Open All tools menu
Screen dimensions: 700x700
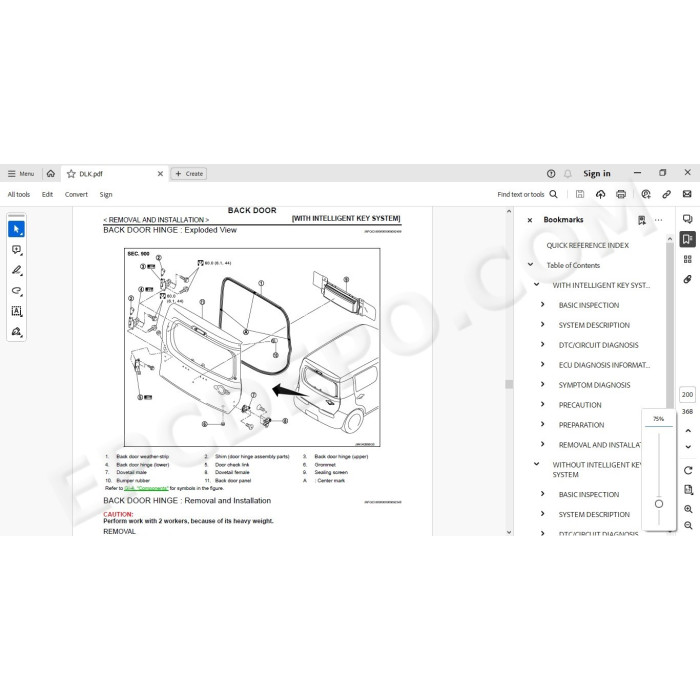[x=19, y=194]
